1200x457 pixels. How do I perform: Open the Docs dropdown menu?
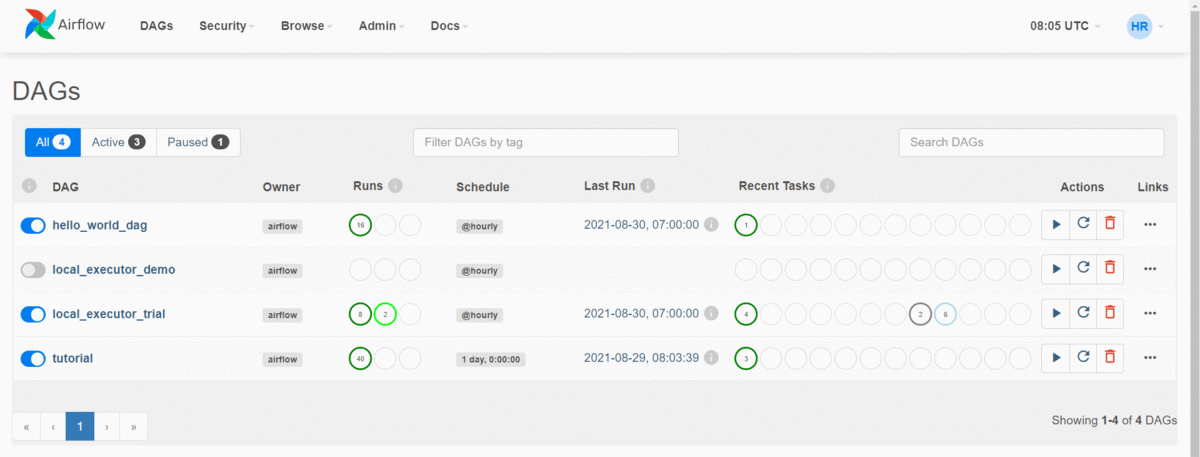pyautogui.click(x=449, y=26)
